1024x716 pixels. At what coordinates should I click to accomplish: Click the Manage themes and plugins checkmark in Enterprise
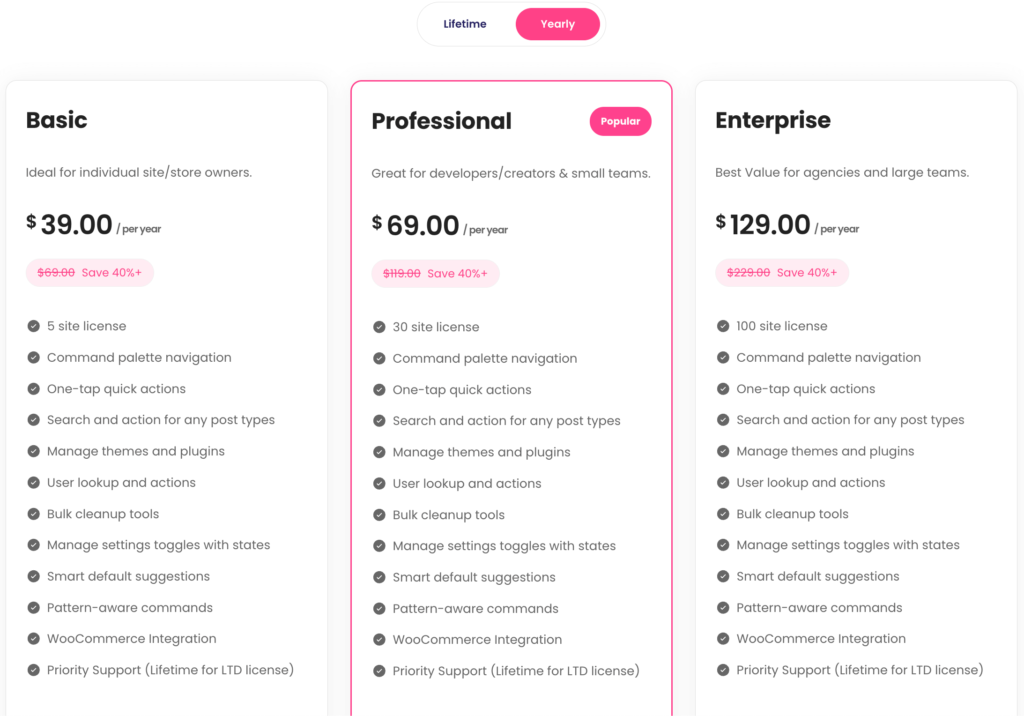723,451
